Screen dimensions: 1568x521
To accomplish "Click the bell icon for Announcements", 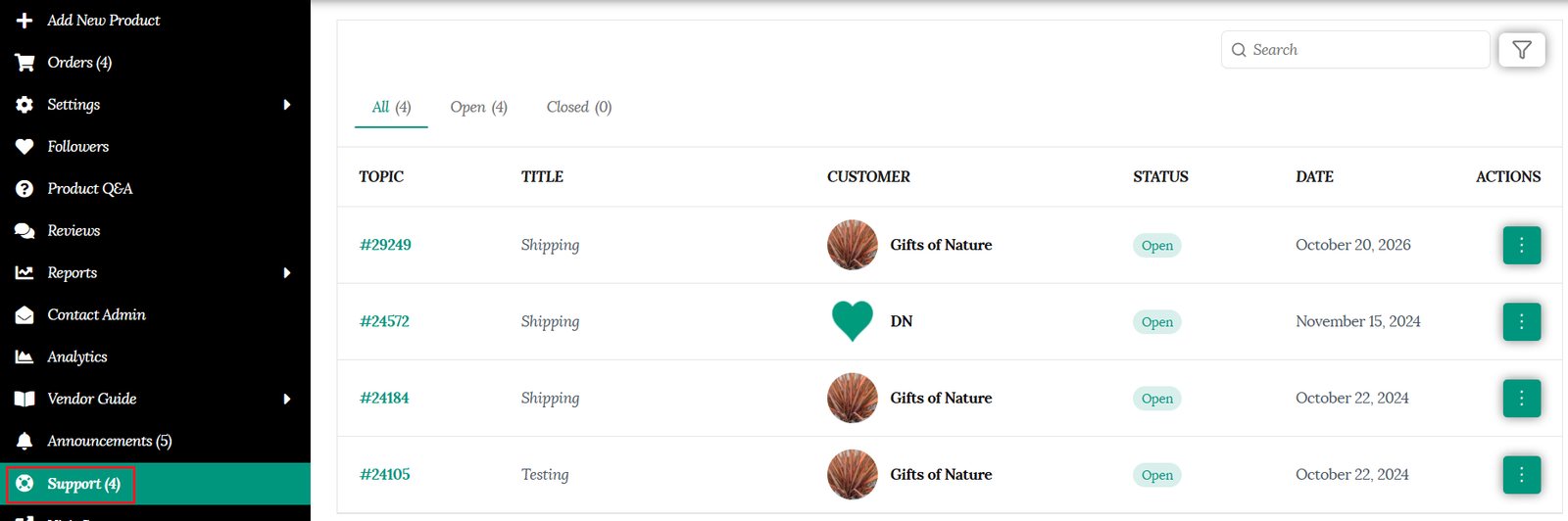I will click(x=24, y=441).
